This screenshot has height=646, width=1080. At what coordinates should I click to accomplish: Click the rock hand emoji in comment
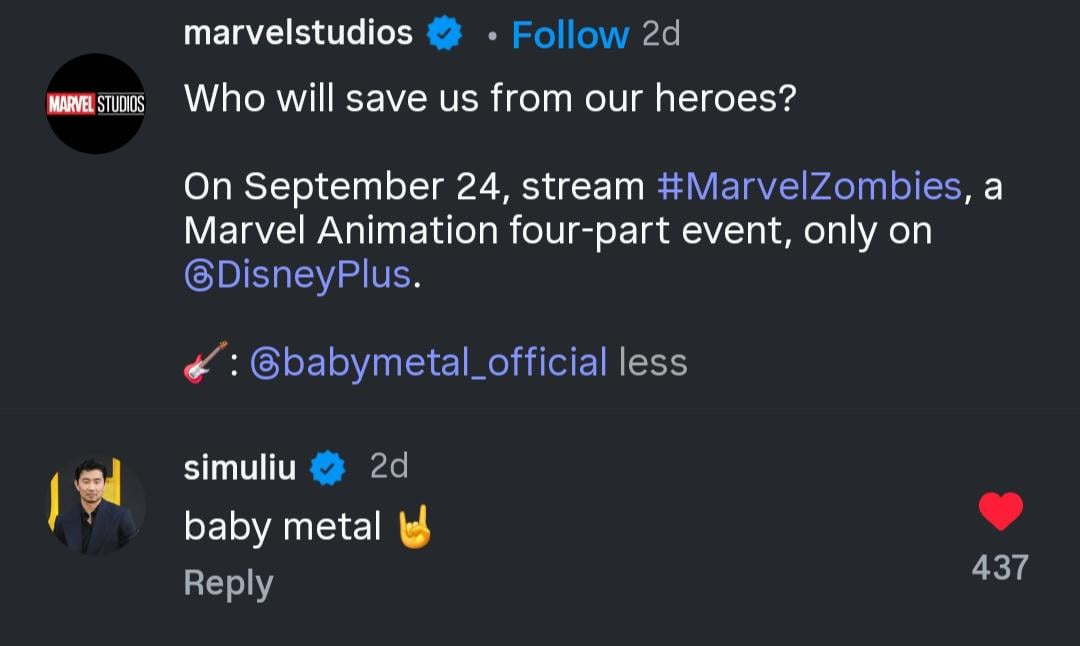(415, 526)
